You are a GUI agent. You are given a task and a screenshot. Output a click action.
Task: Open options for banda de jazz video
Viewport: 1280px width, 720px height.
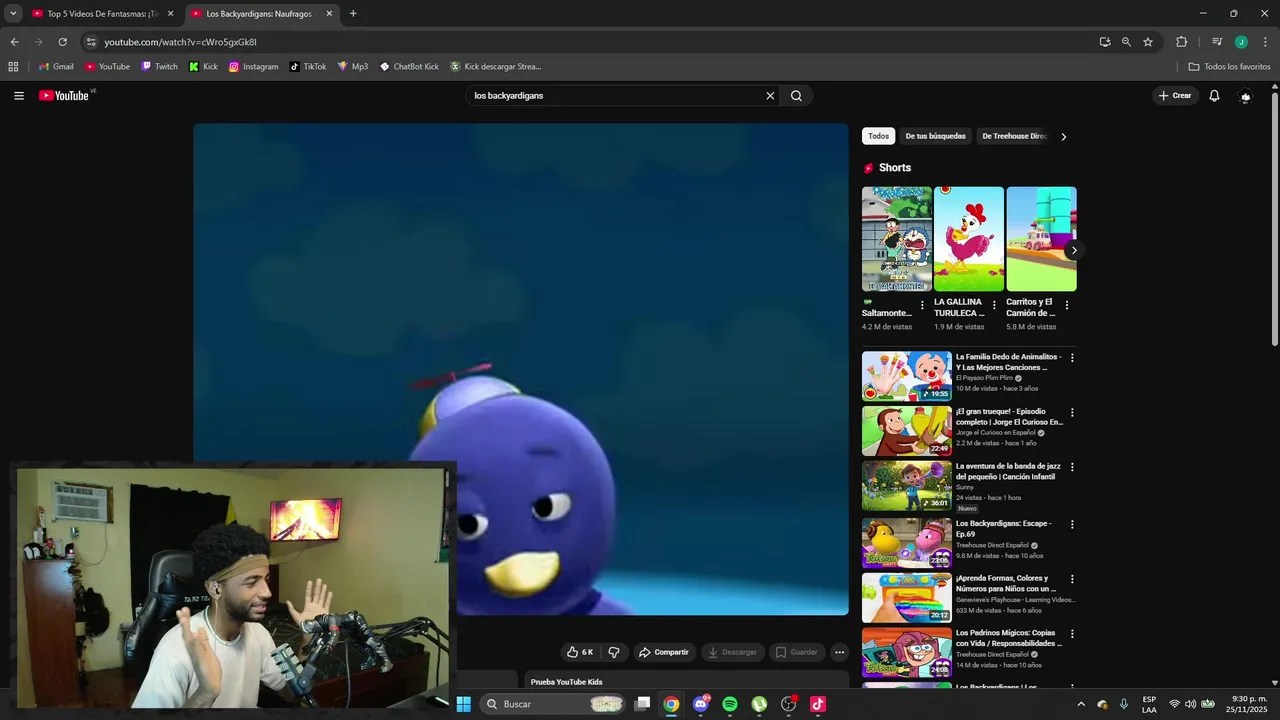[x=1072, y=467]
